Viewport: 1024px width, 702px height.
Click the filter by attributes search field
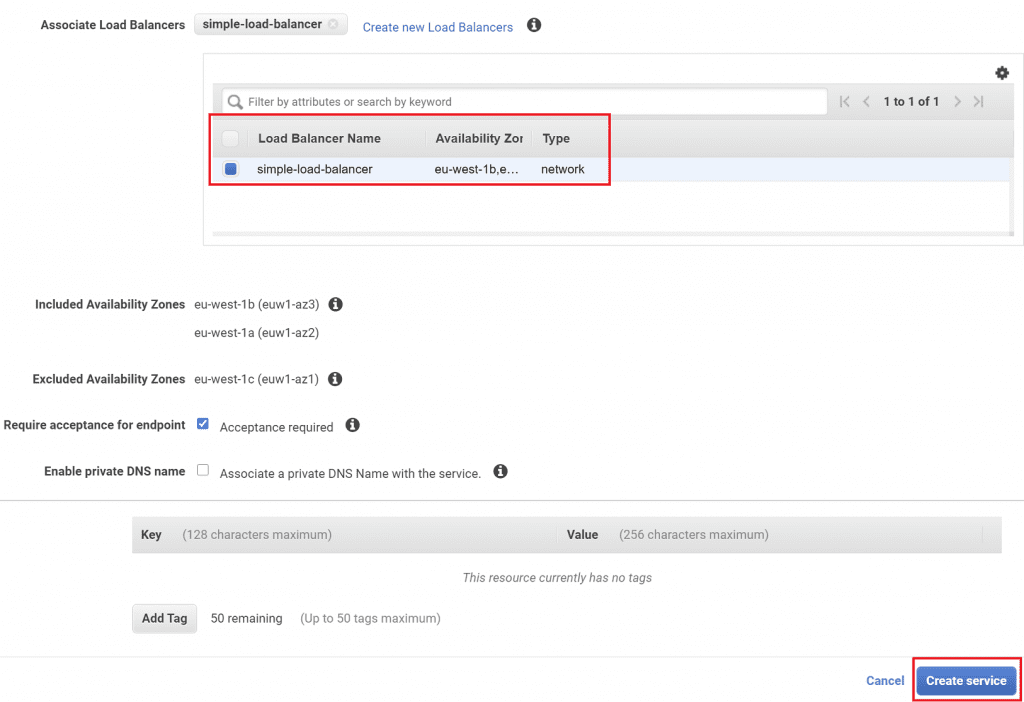pyautogui.click(x=520, y=101)
